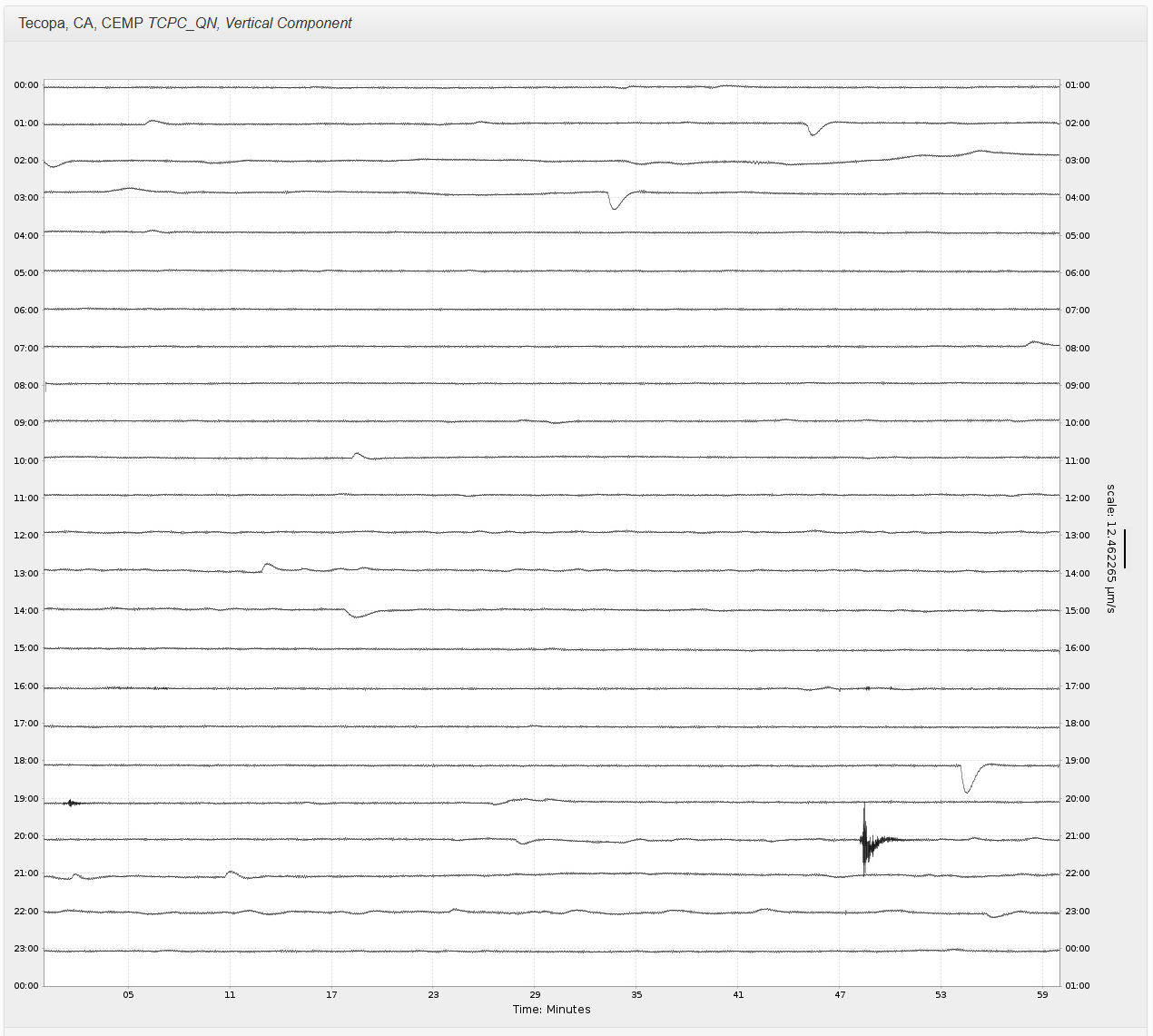Click the 'Time: Minutes' axis label
1153x1036 pixels.
coord(551,1010)
